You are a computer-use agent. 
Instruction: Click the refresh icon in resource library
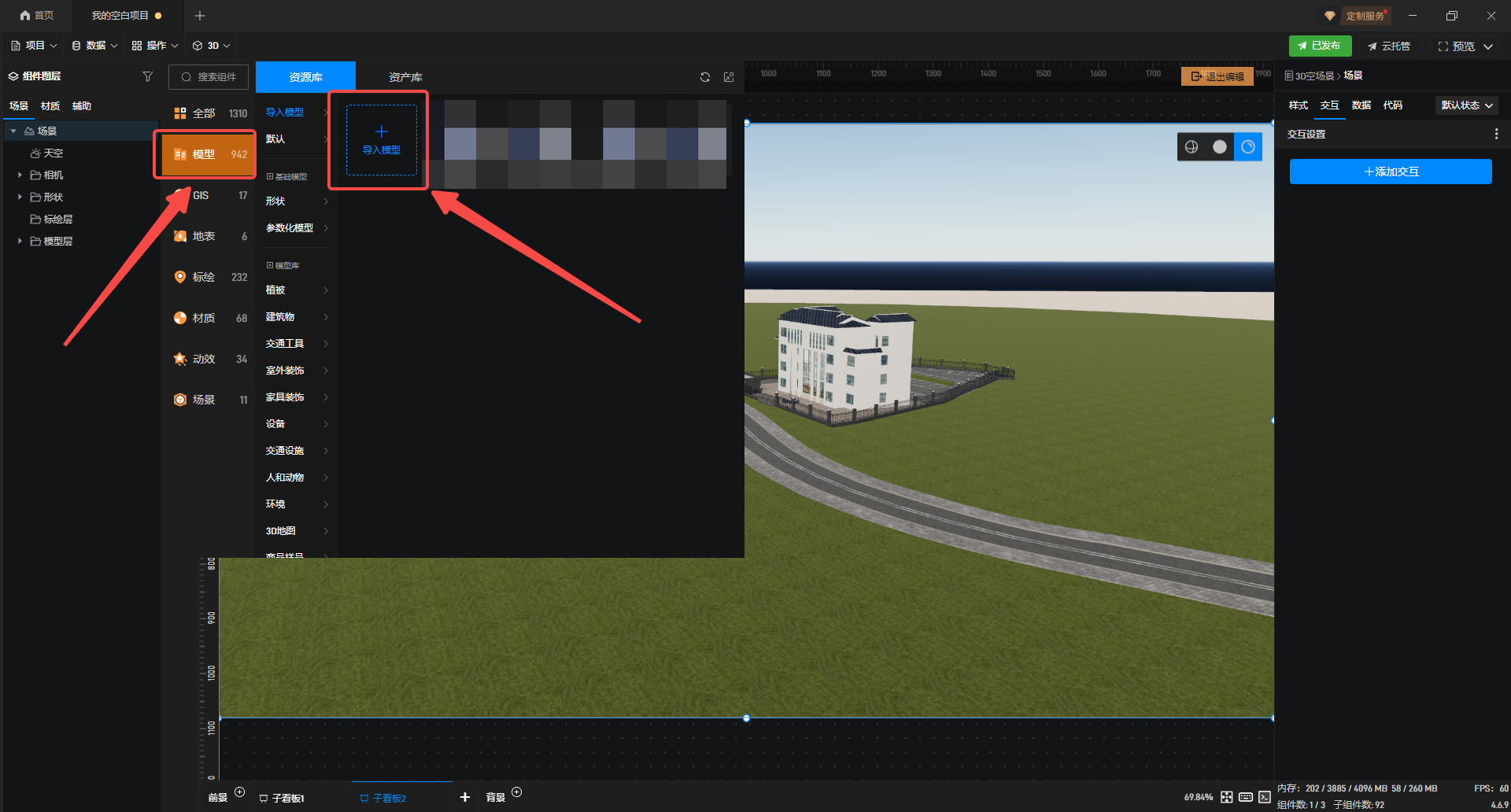click(704, 77)
